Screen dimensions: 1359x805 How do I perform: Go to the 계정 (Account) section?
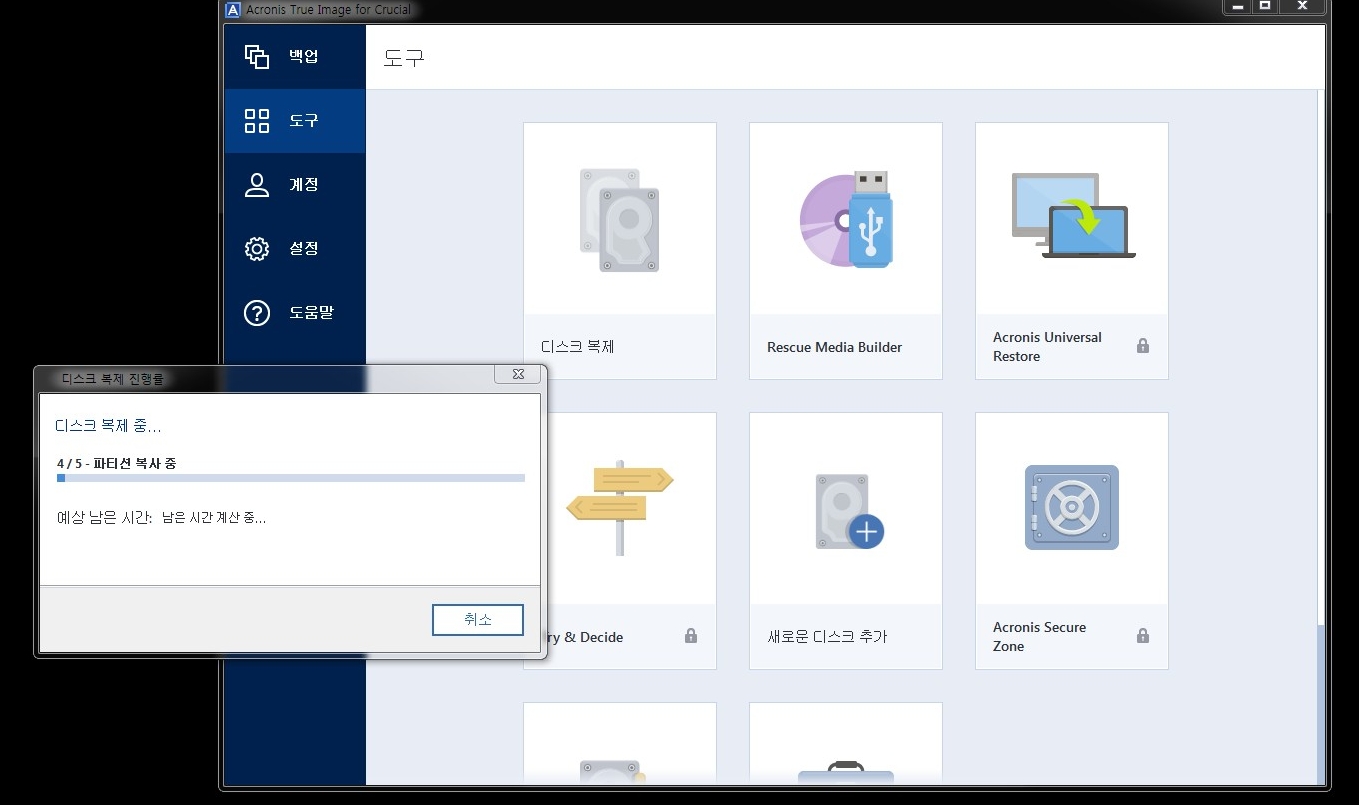[x=295, y=184]
